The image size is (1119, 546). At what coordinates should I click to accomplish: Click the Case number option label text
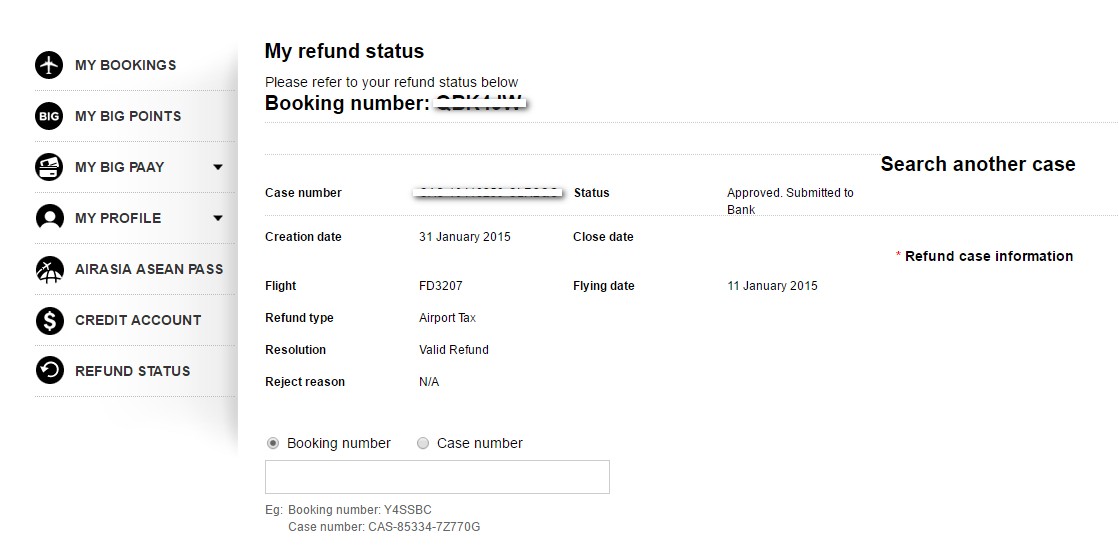pyautogui.click(x=479, y=443)
